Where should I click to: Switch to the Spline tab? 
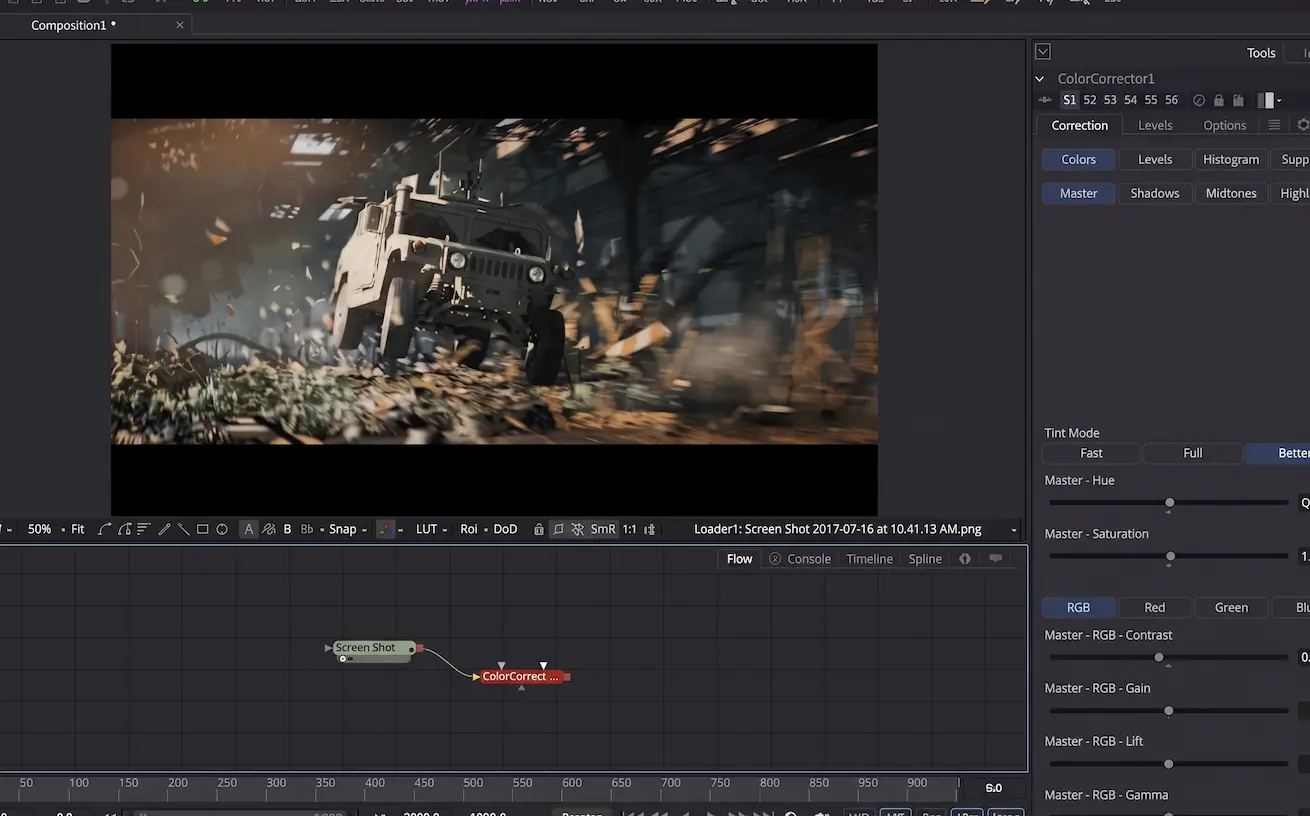point(925,559)
